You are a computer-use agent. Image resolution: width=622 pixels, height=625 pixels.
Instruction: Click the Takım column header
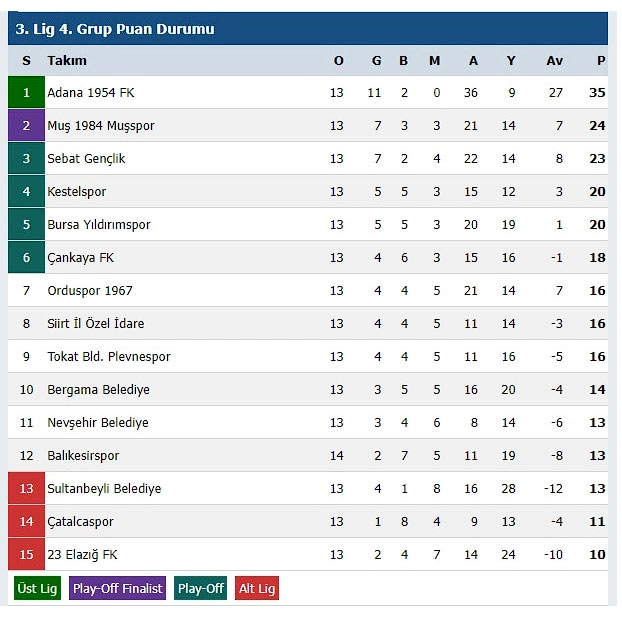67,60
